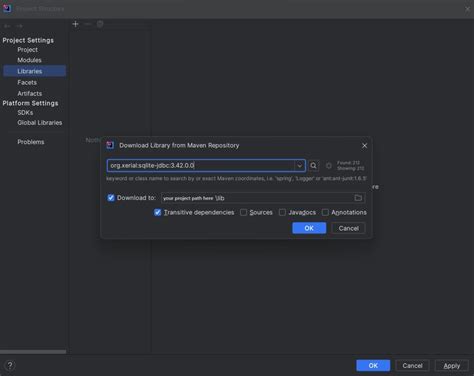
Task: Click the Platform Settings heading
Action: click(x=30, y=103)
